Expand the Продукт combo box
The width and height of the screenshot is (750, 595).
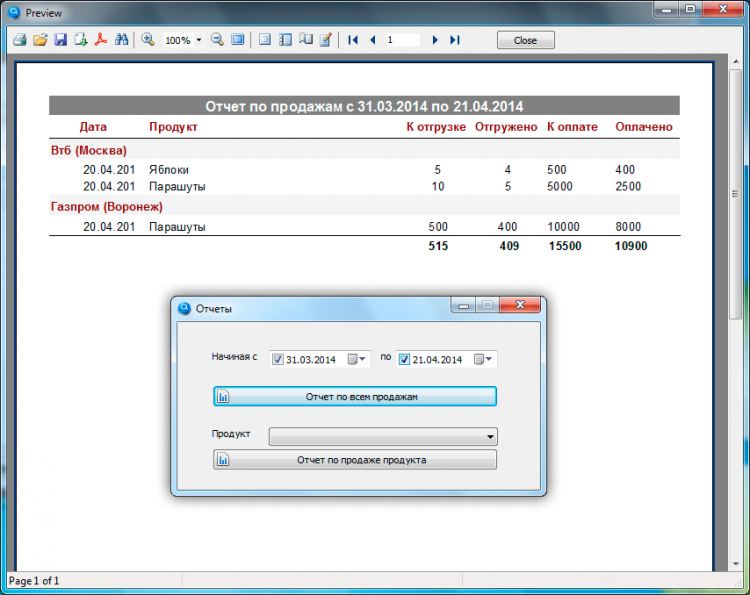[x=490, y=437]
